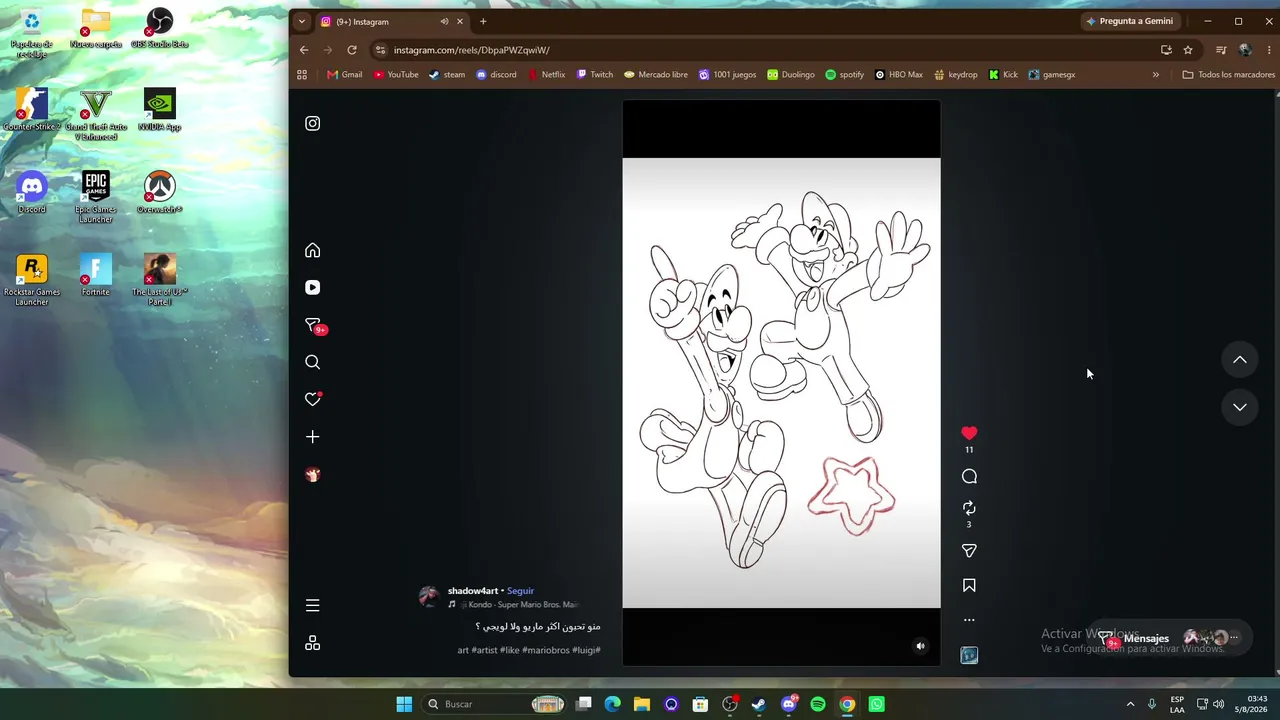Screen dimensions: 1280x720
Task: Mute the Instagram tab via speaker icon
Action: pos(444,22)
